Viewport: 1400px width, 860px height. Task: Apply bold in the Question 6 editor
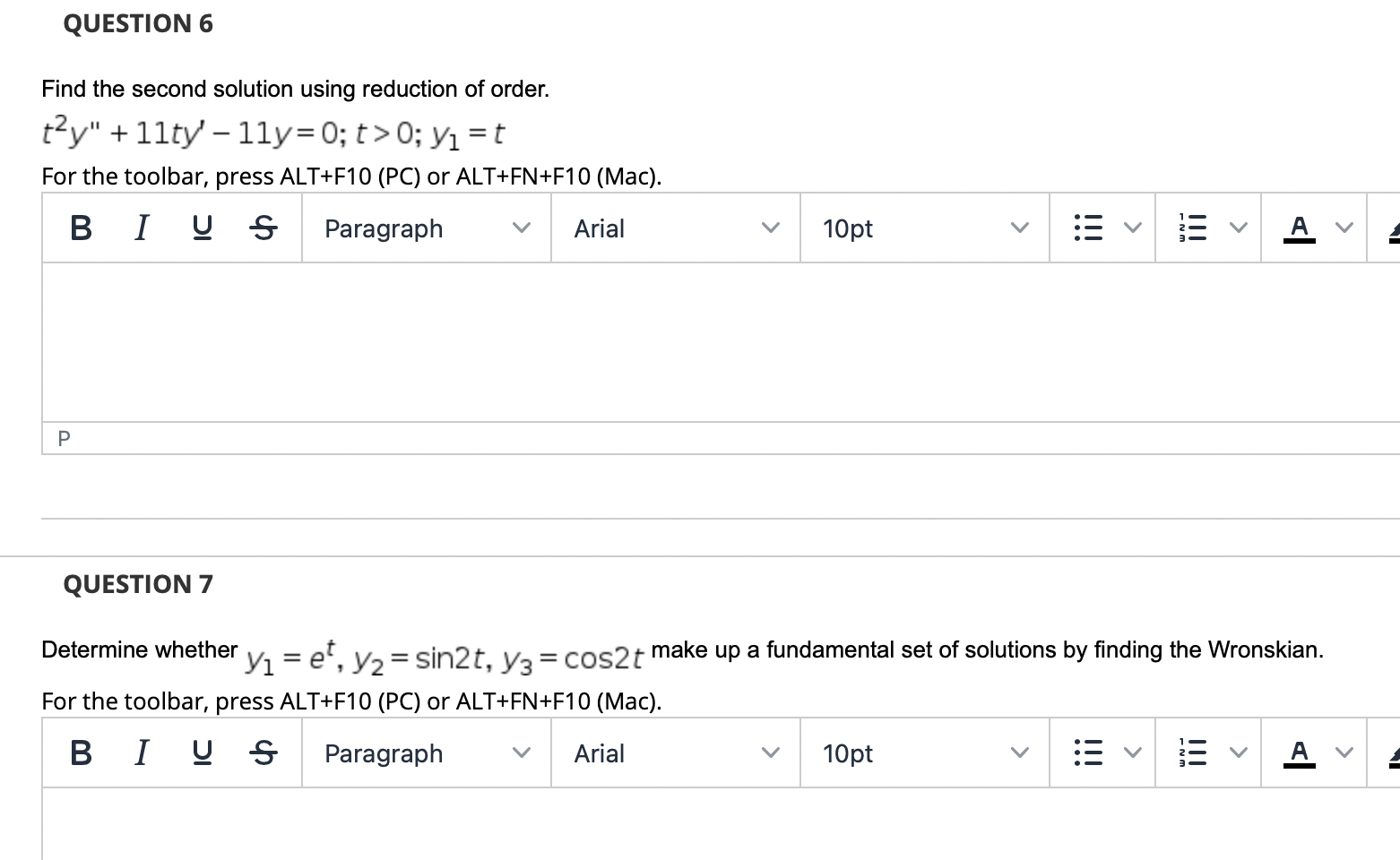(80, 228)
